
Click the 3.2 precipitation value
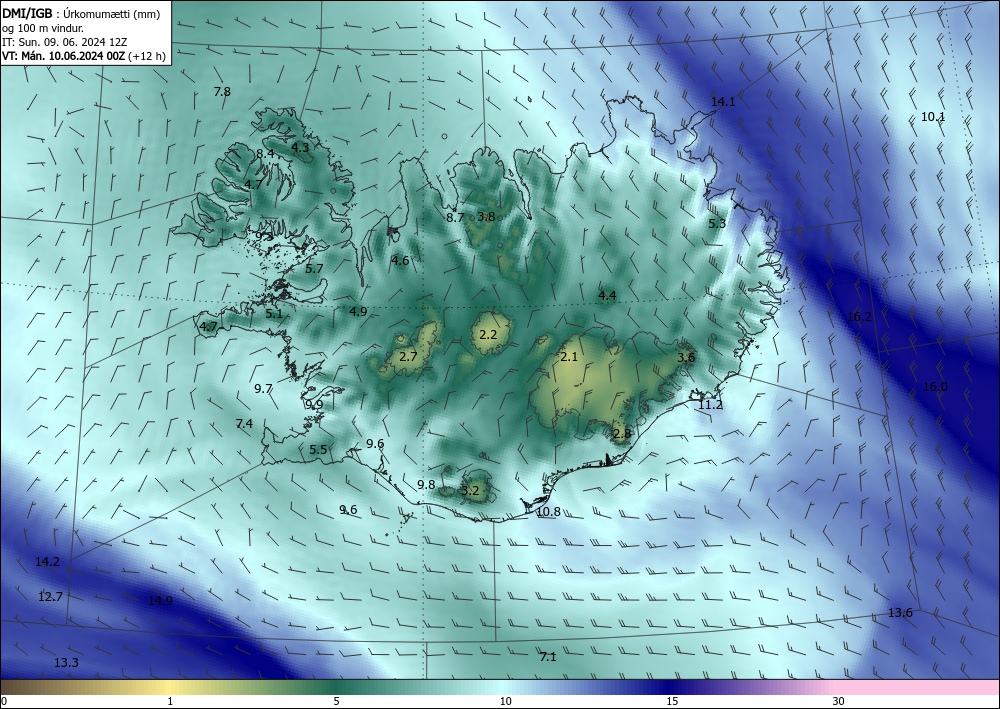click(470, 491)
